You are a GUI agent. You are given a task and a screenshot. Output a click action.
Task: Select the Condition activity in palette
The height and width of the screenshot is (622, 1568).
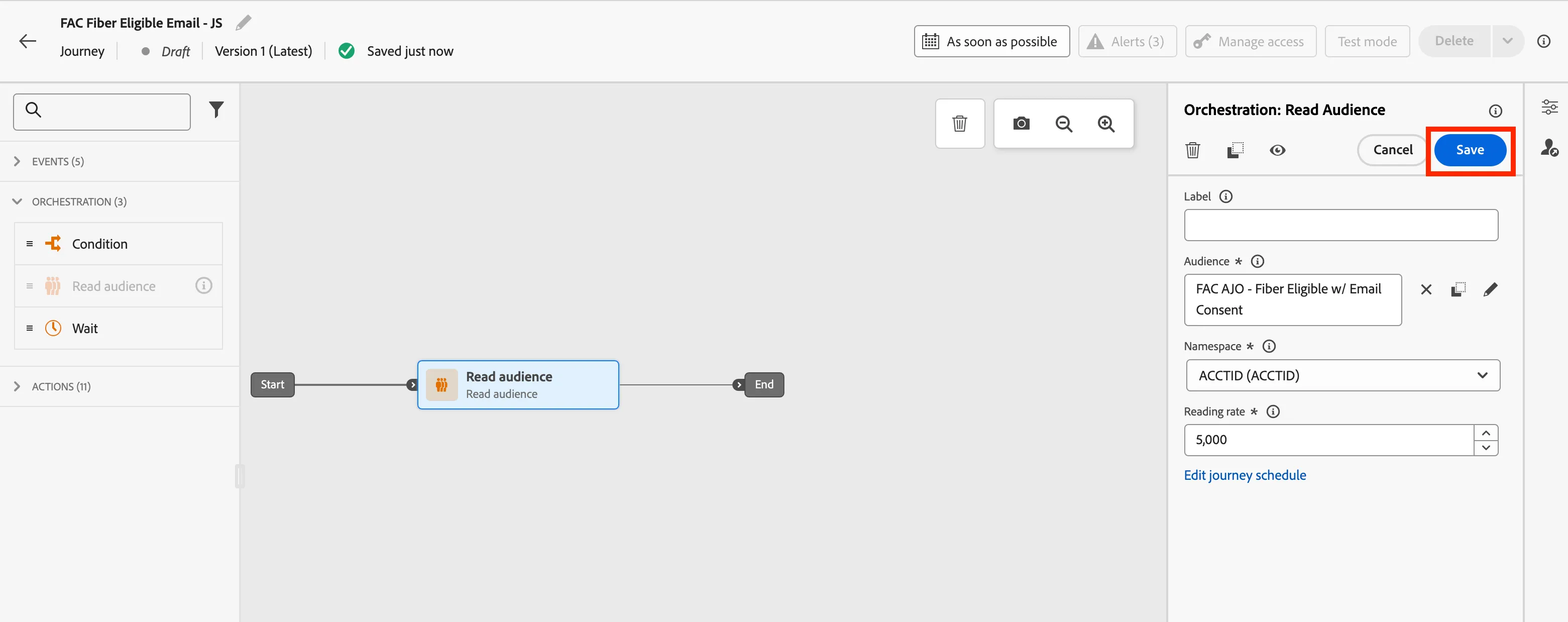click(119, 244)
